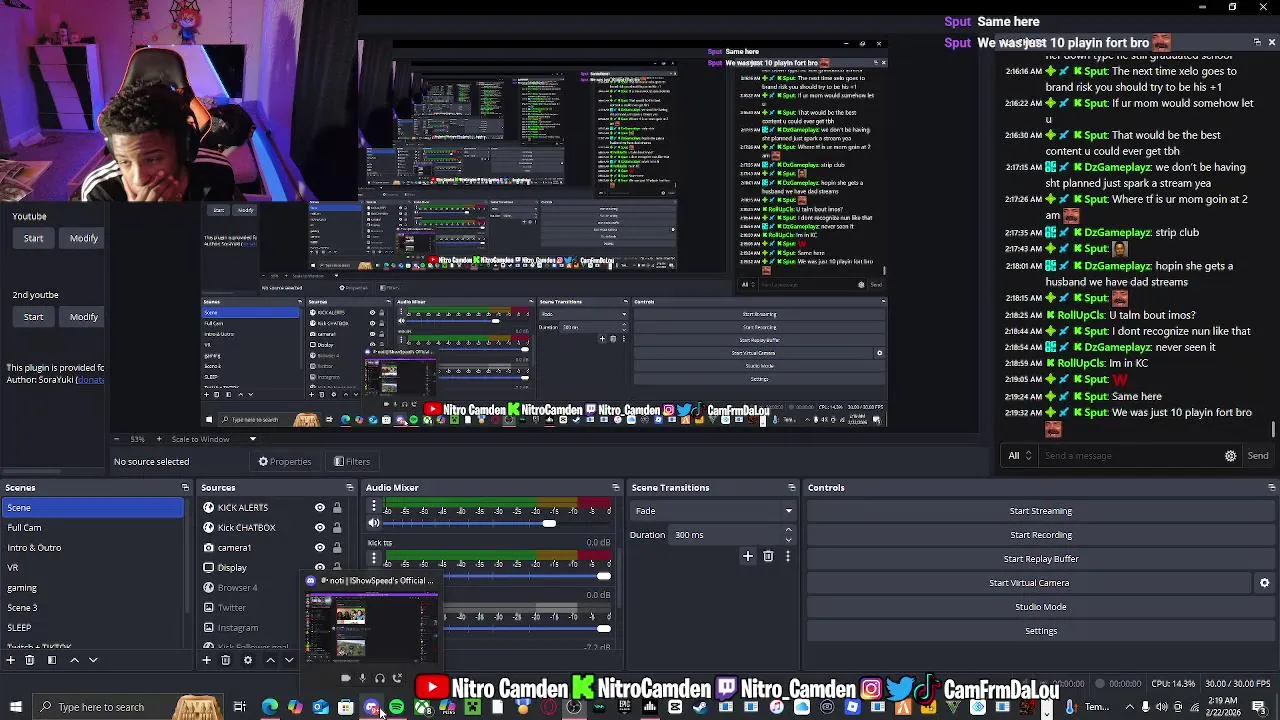Open source properties gear in Sources toolbar
The height and width of the screenshot is (720, 1280).
click(248, 660)
